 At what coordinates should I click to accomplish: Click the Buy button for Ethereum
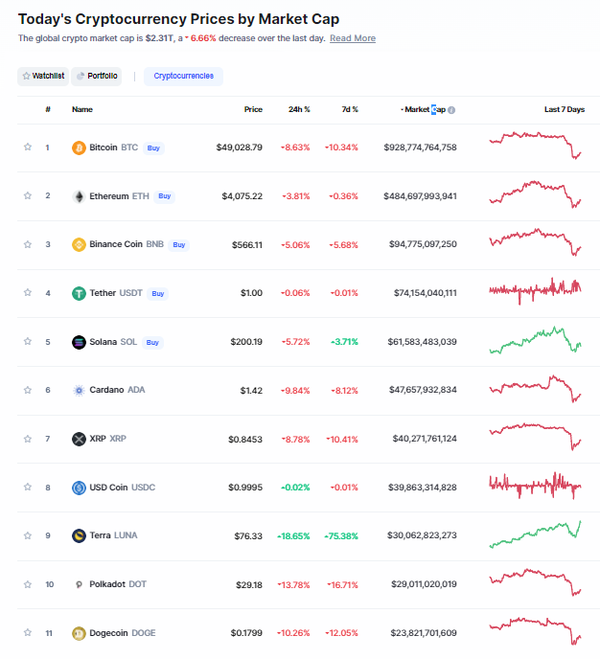(x=165, y=196)
